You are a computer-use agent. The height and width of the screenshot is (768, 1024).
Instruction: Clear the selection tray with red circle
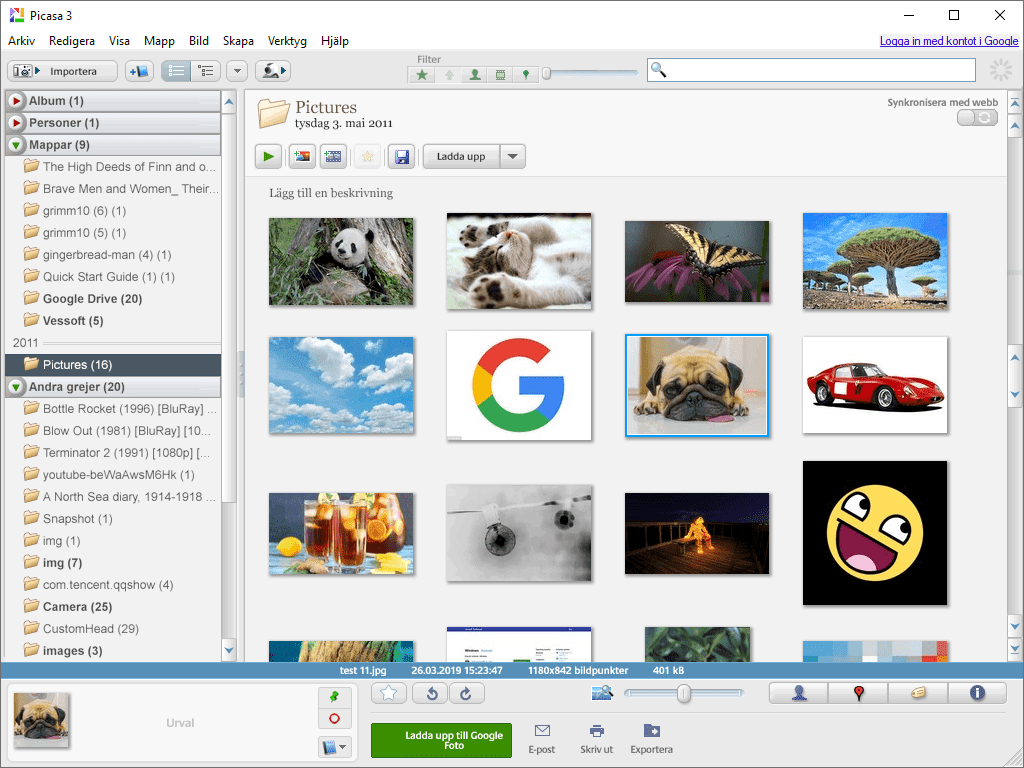pyautogui.click(x=334, y=718)
